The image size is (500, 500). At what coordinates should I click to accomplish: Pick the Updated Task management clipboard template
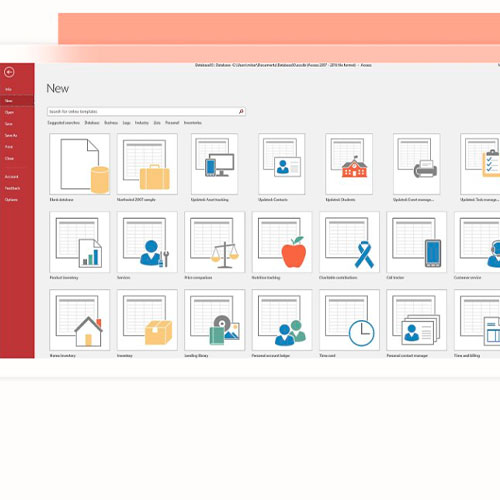tap(480, 164)
